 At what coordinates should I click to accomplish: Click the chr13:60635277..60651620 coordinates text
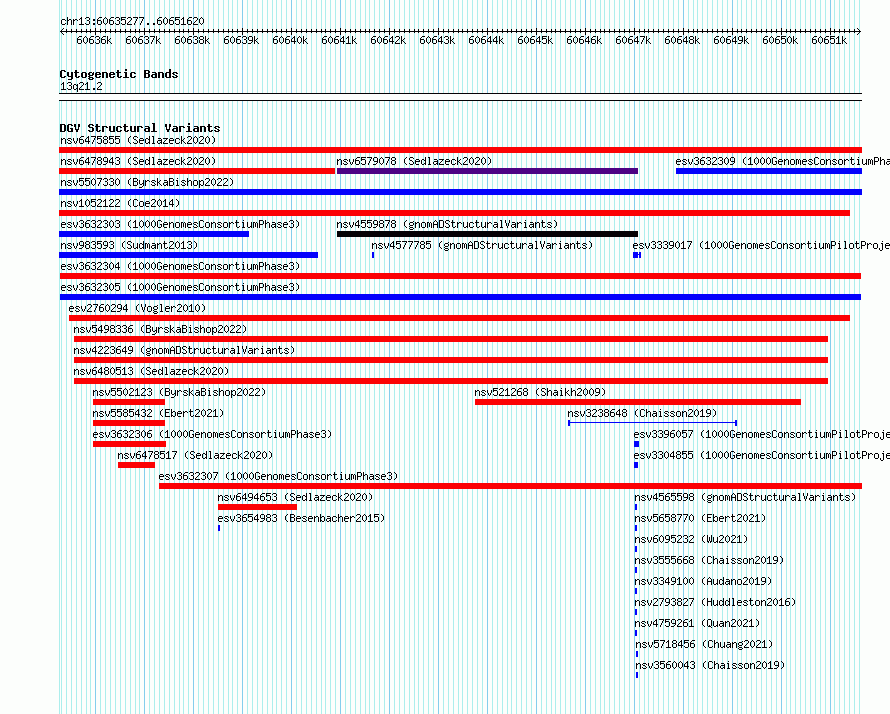(x=132, y=21)
